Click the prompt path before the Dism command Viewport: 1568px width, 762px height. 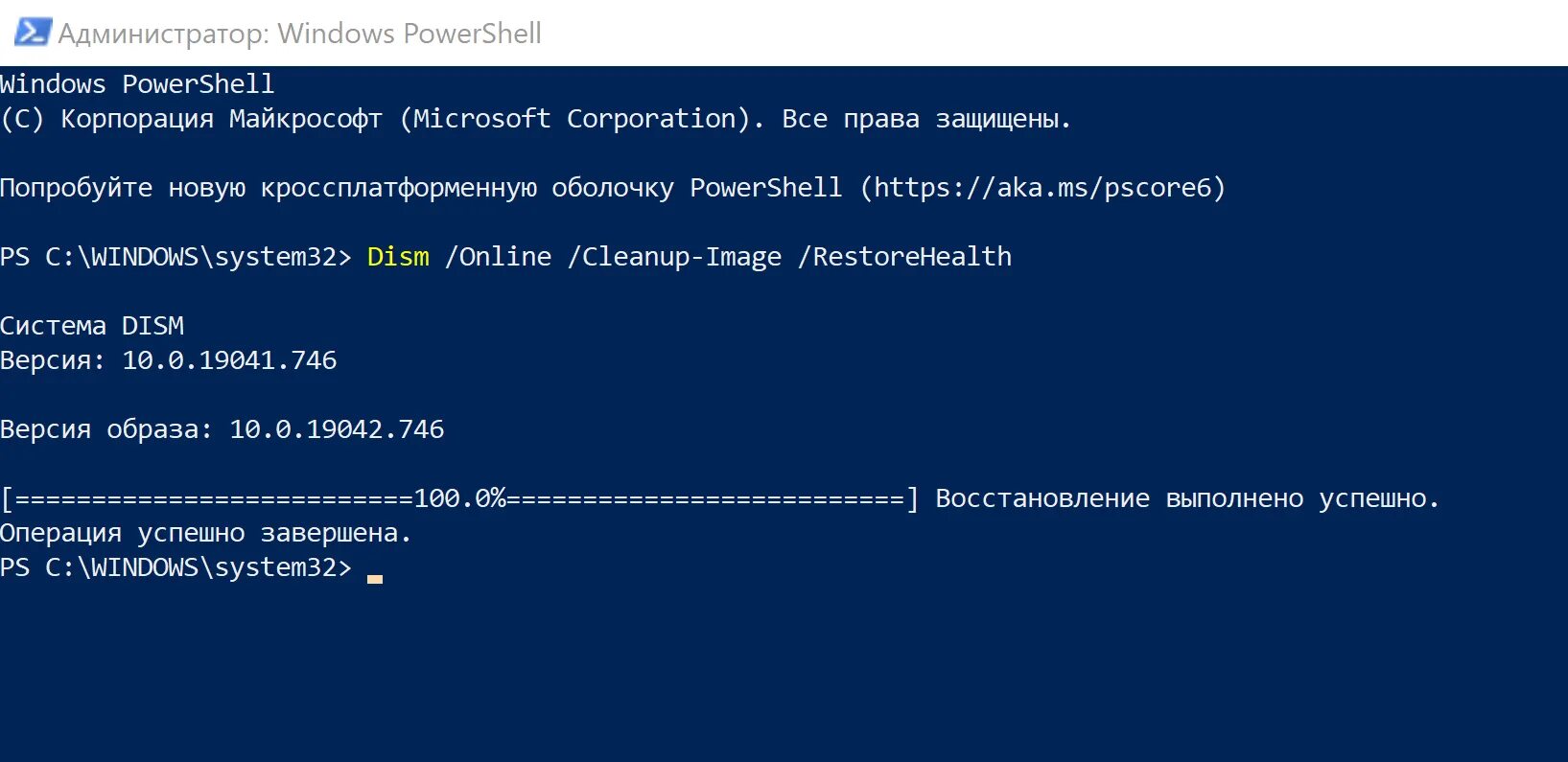176,257
